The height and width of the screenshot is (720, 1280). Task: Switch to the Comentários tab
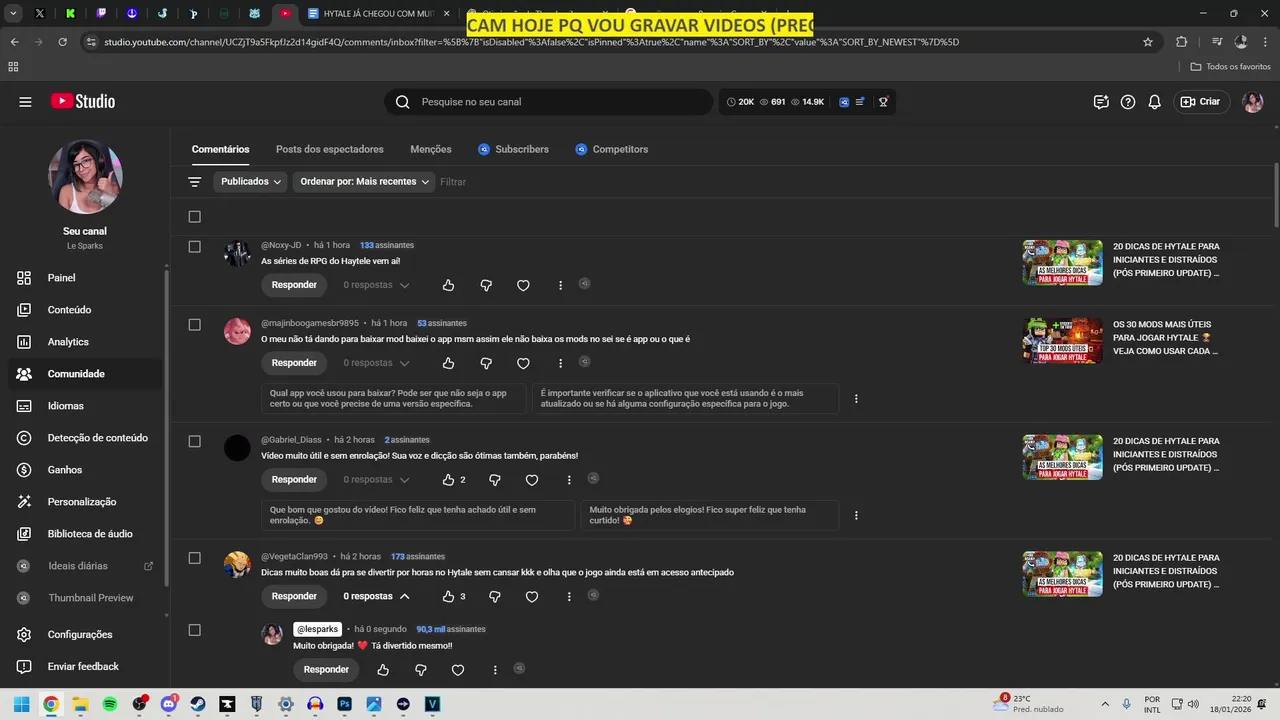coord(221,150)
